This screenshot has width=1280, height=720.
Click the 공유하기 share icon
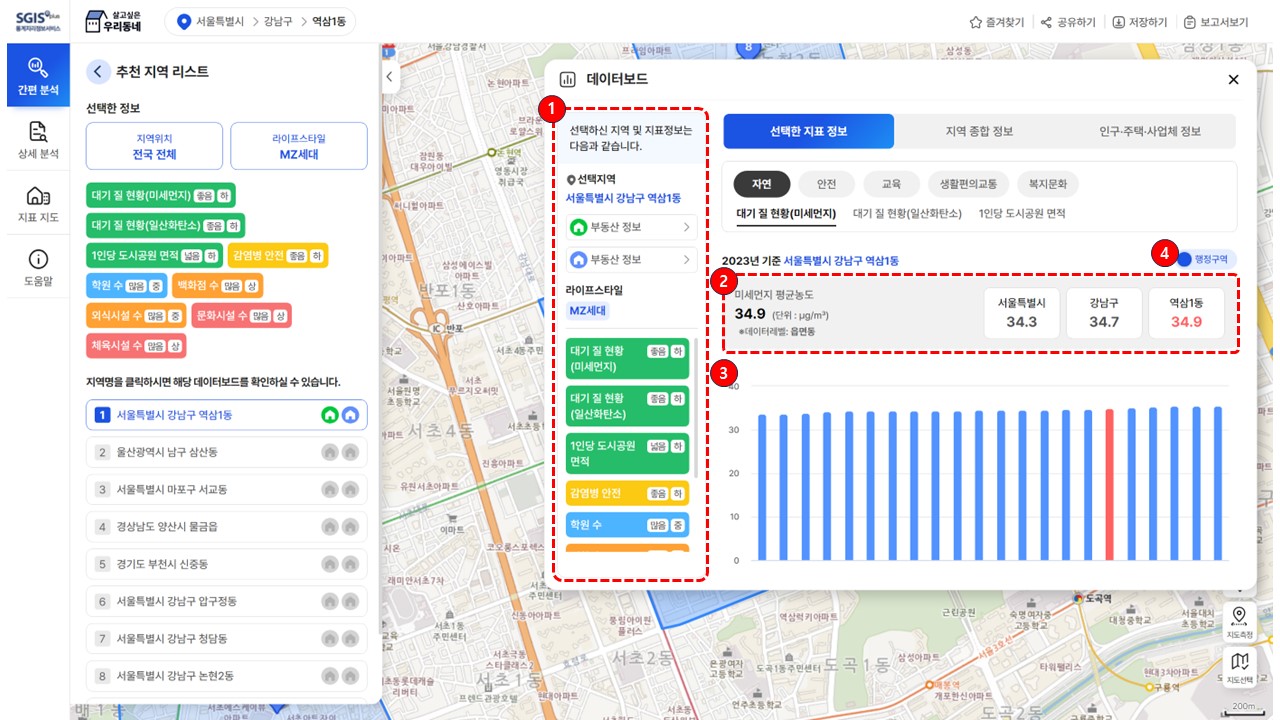1047,22
